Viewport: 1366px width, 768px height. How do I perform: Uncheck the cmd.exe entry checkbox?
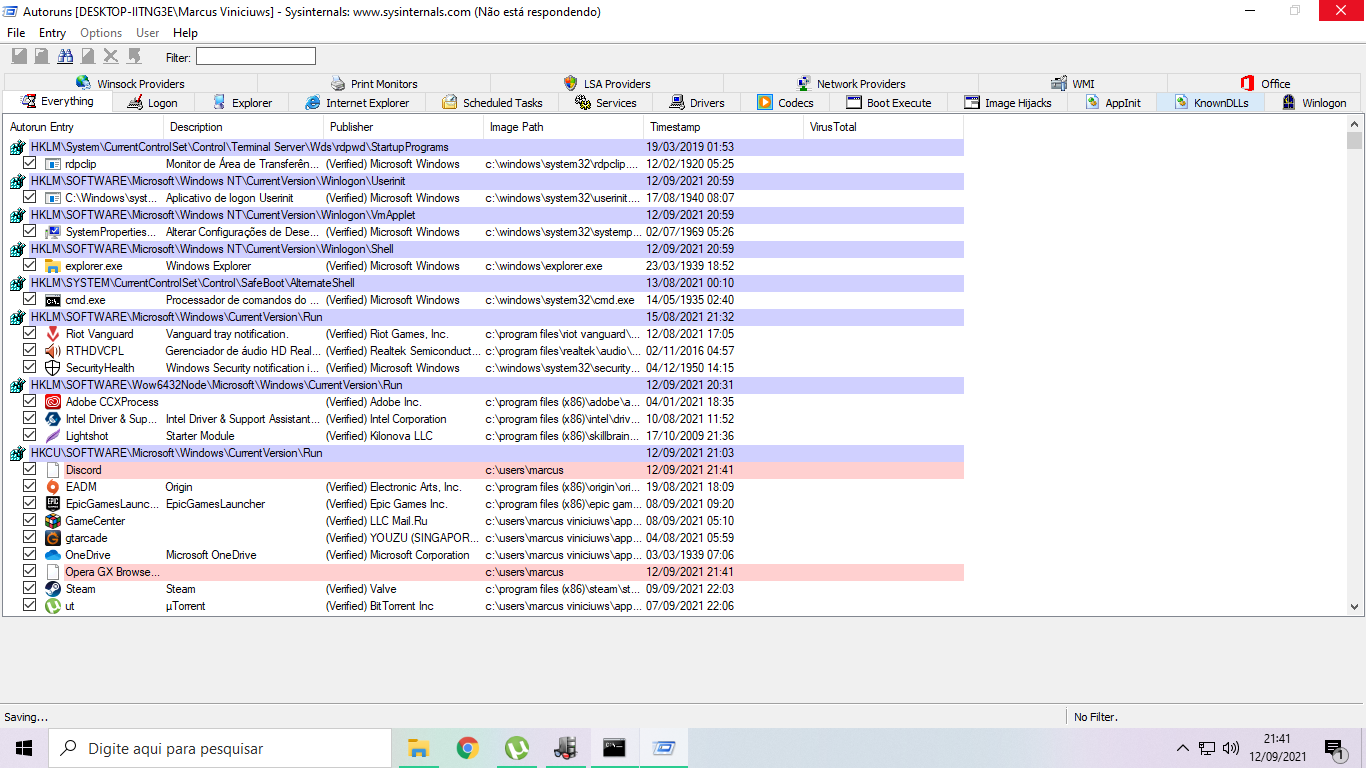(29, 300)
